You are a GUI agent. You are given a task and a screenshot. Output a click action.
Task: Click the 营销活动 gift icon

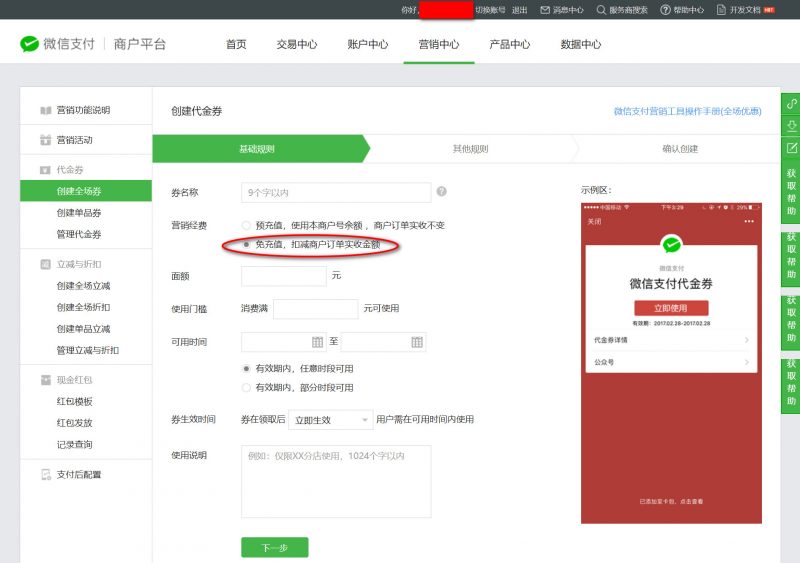pyautogui.click(x=45, y=140)
